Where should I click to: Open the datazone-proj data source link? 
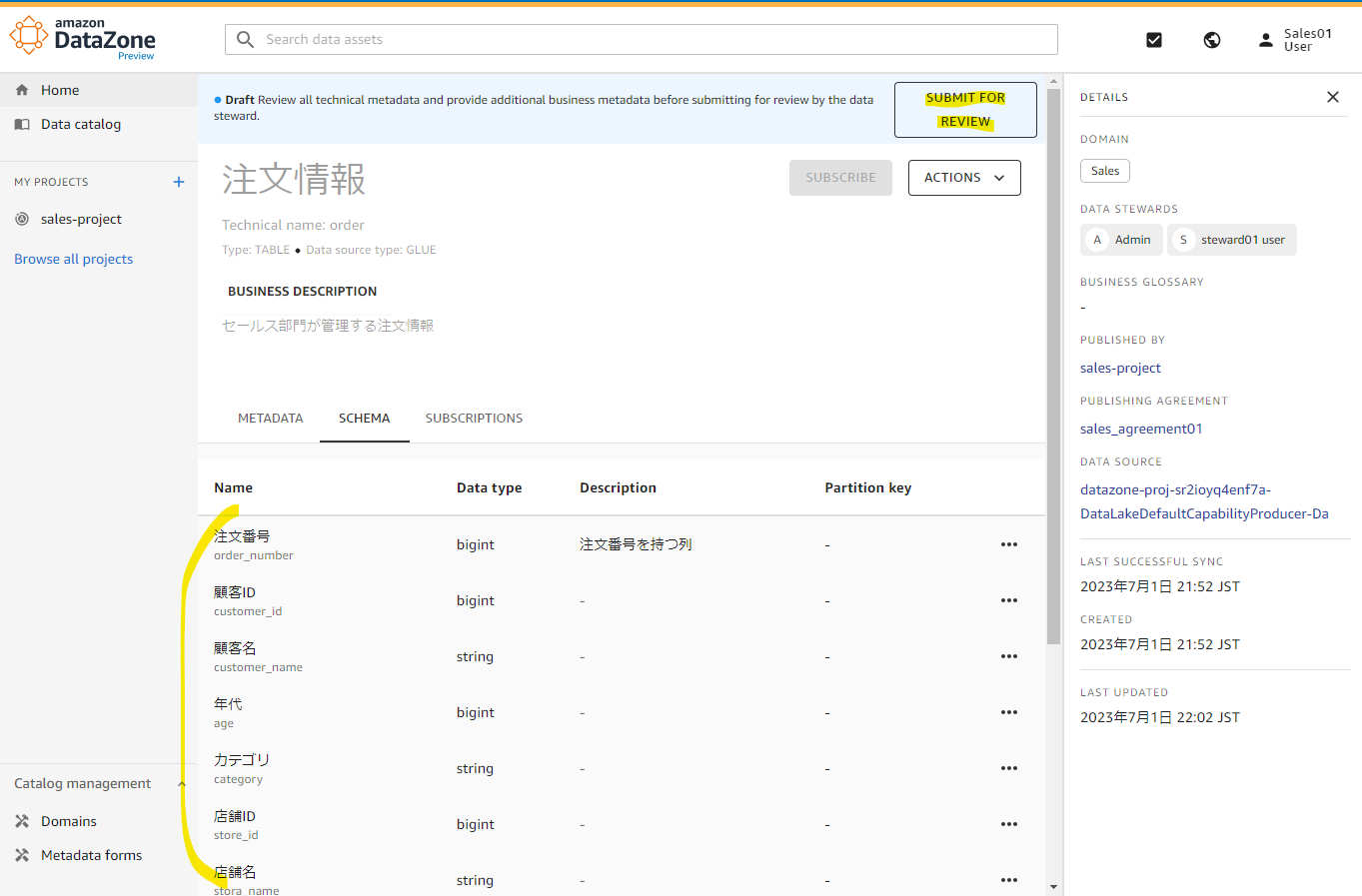[1204, 501]
